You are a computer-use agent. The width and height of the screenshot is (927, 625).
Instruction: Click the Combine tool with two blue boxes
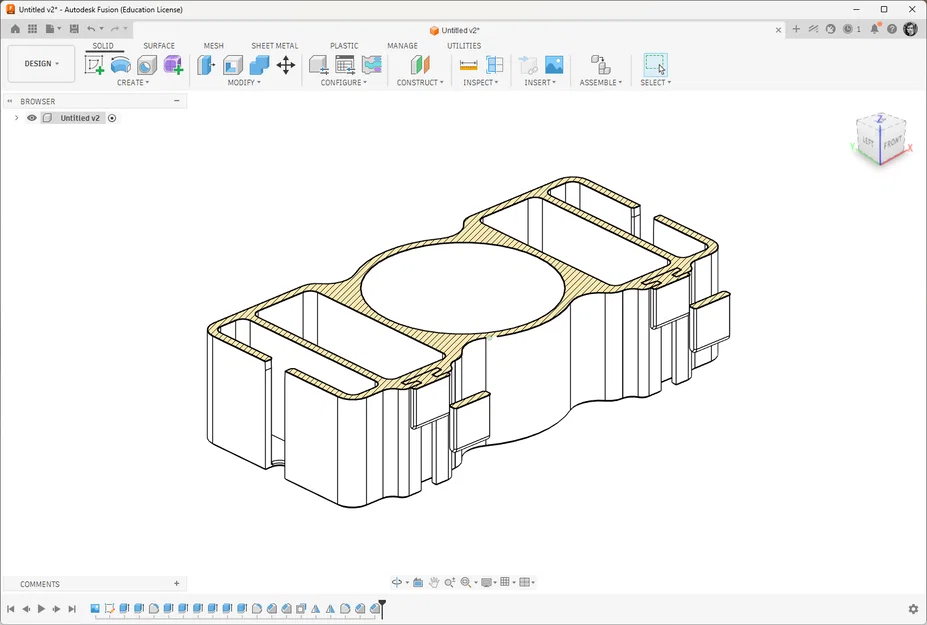(x=259, y=64)
